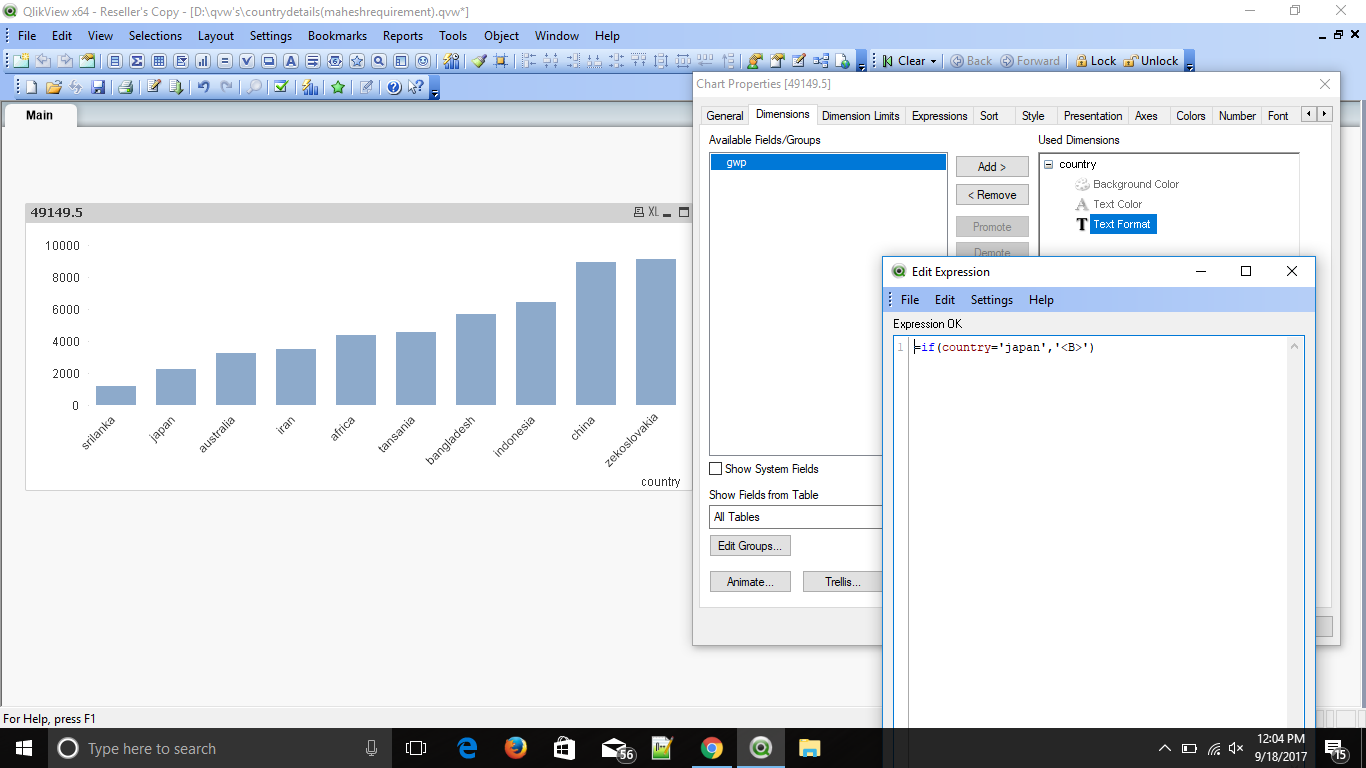Click inside the expression editor text
Screen dimensions: 1366x768
(1004, 347)
